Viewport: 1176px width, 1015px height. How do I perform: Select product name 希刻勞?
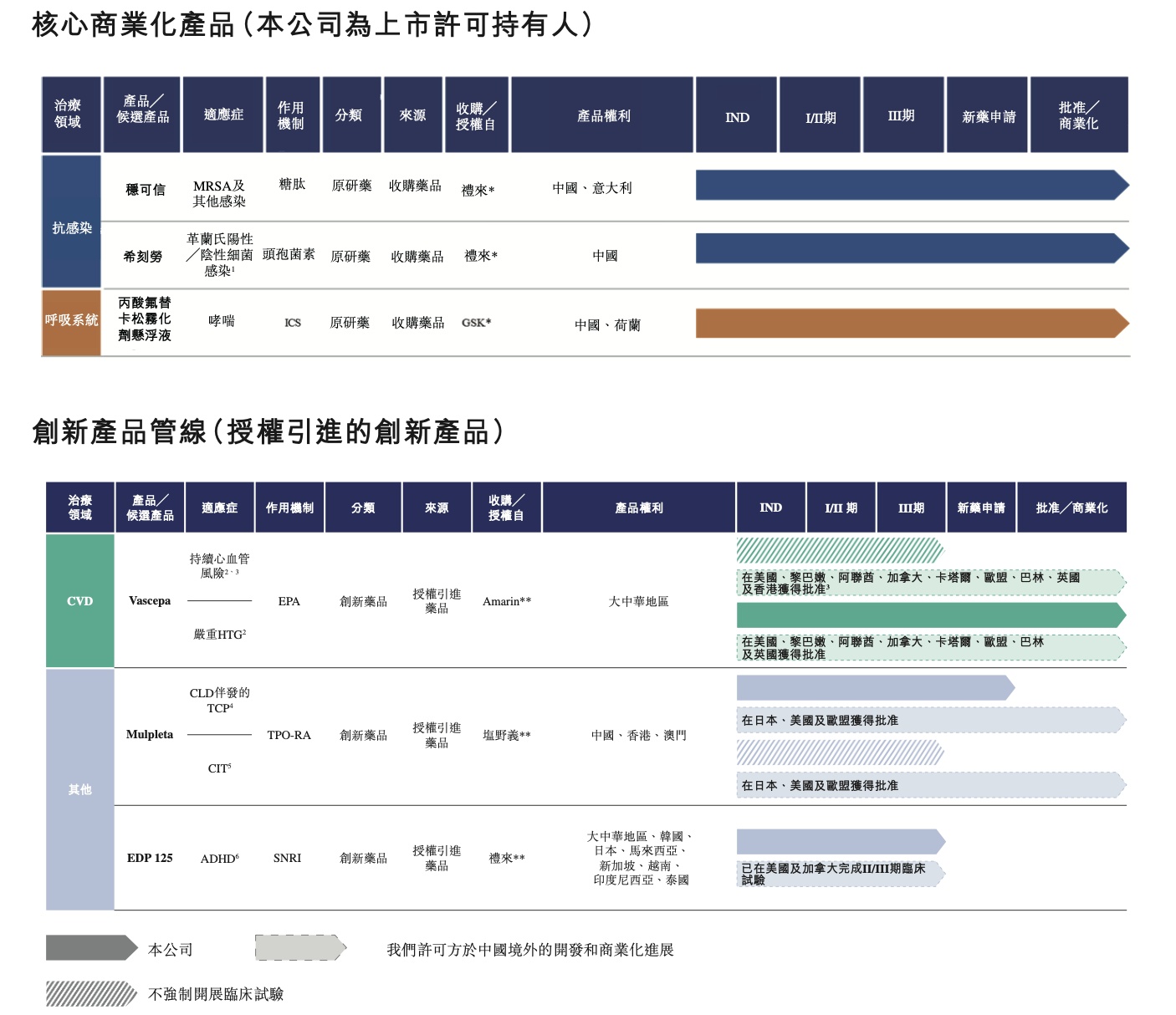[x=143, y=257]
